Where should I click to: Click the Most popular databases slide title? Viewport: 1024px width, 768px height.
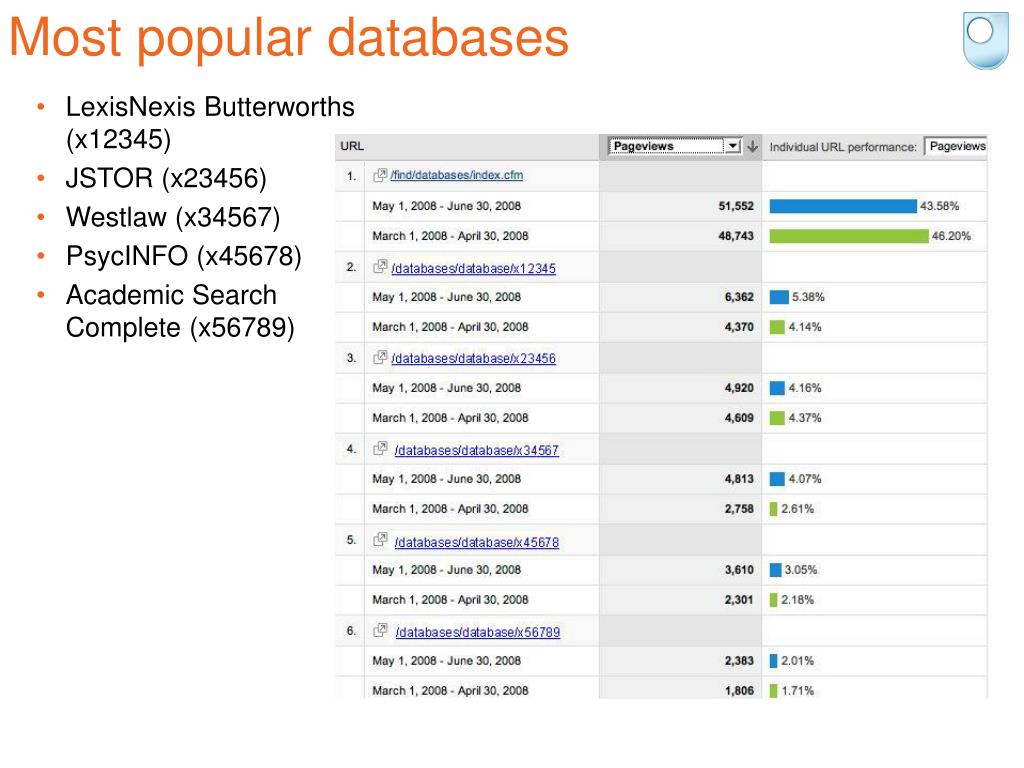pyautogui.click(x=289, y=38)
